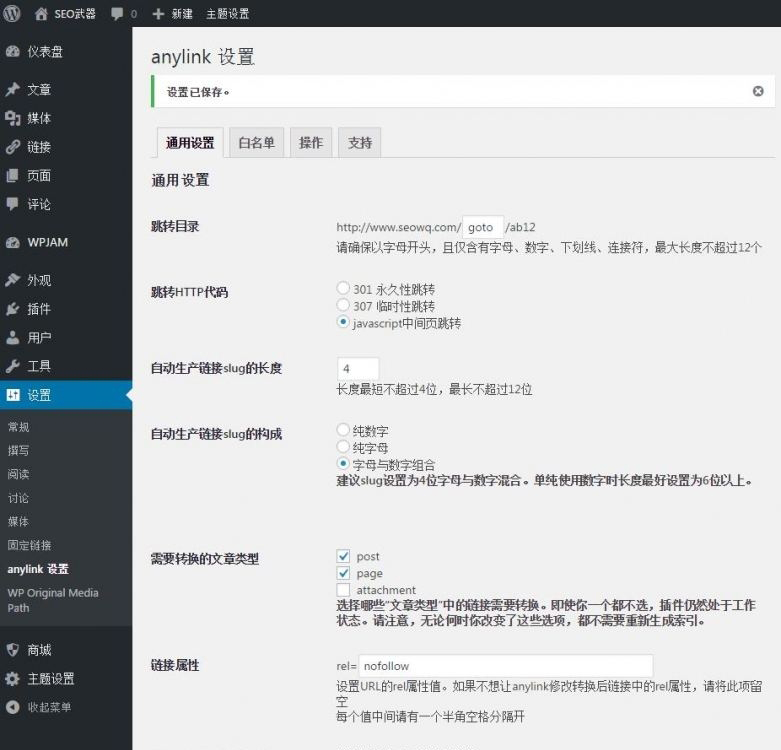This screenshot has width=781, height=750.
Task: Click 主题设置 in the top admin bar
Action: tap(227, 14)
